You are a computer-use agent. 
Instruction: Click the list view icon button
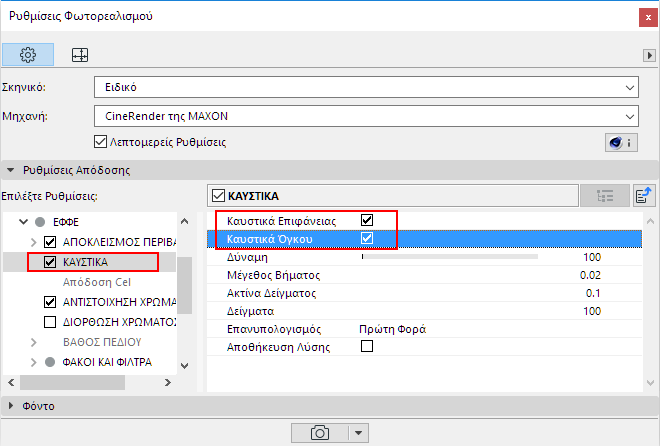[605, 196]
